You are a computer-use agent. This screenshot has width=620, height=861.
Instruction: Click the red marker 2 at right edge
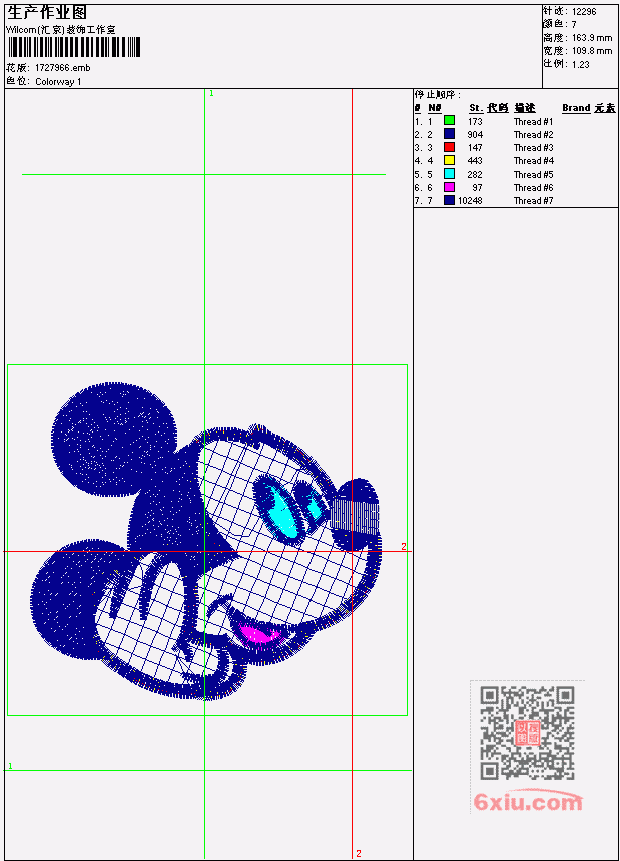pos(404,546)
